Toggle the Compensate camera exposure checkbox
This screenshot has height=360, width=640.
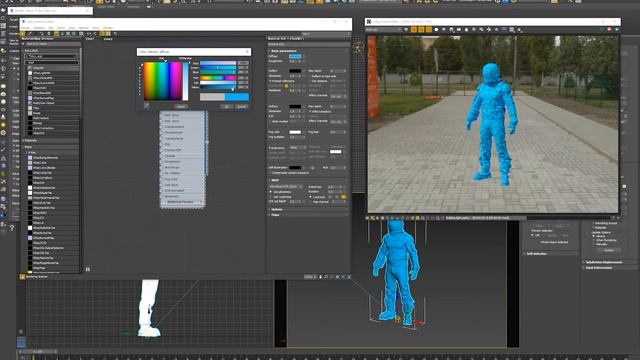tap(270, 173)
